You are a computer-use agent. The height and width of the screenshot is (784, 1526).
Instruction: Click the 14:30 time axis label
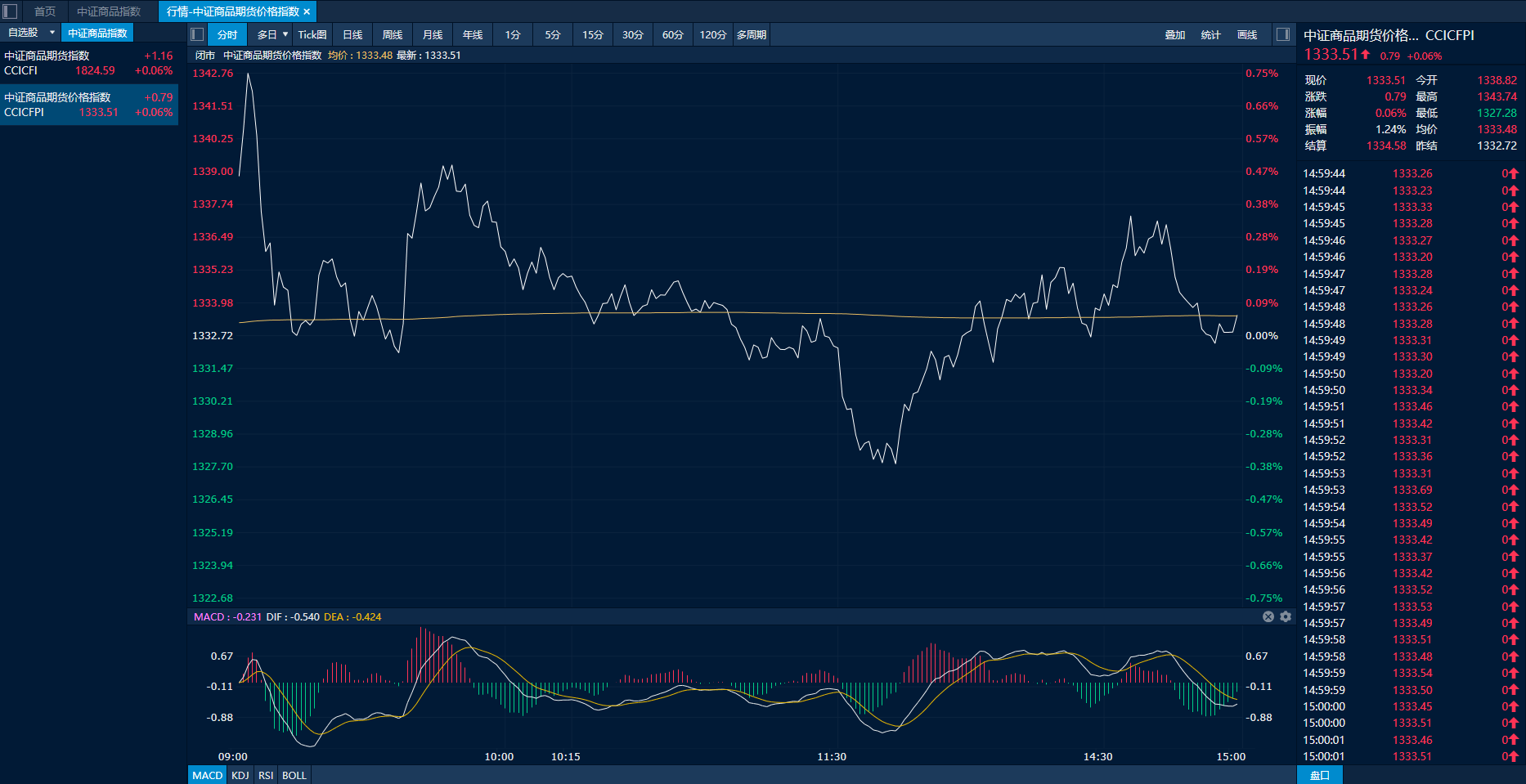coord(1097,756)
